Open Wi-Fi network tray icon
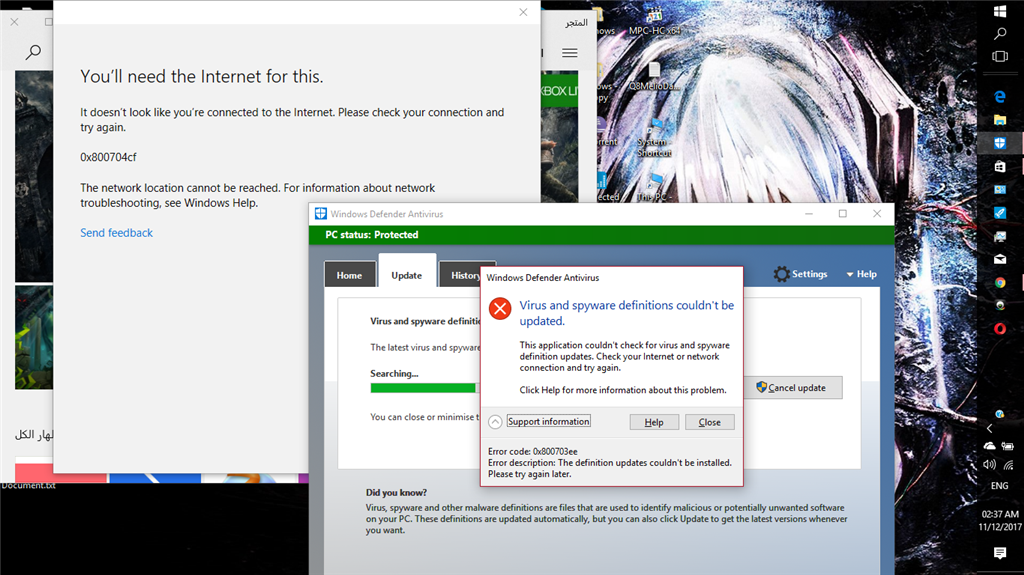1024x575 pixels. click(x=1008, y=465)
